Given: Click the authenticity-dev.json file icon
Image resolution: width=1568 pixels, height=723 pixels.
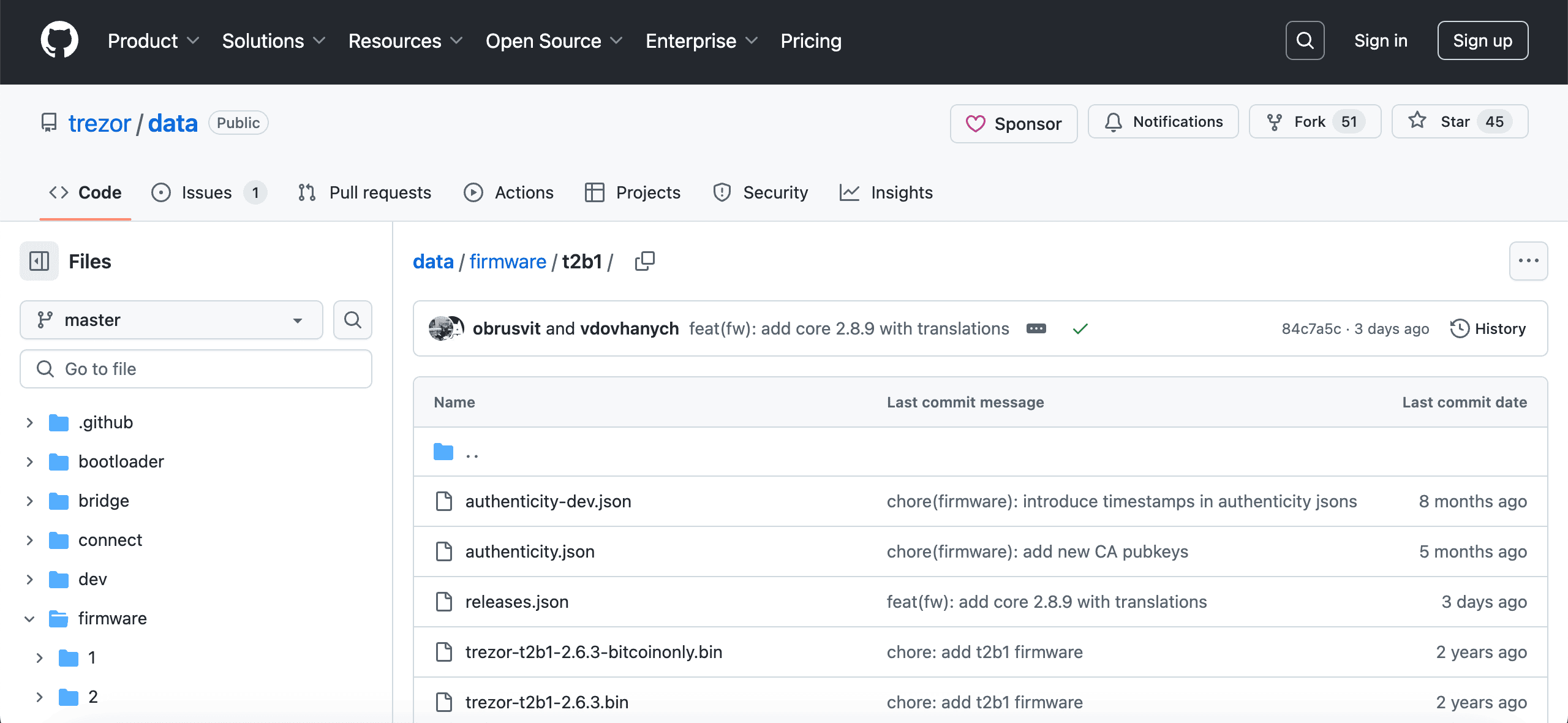Looking at the screenshot, I should 443,501.
